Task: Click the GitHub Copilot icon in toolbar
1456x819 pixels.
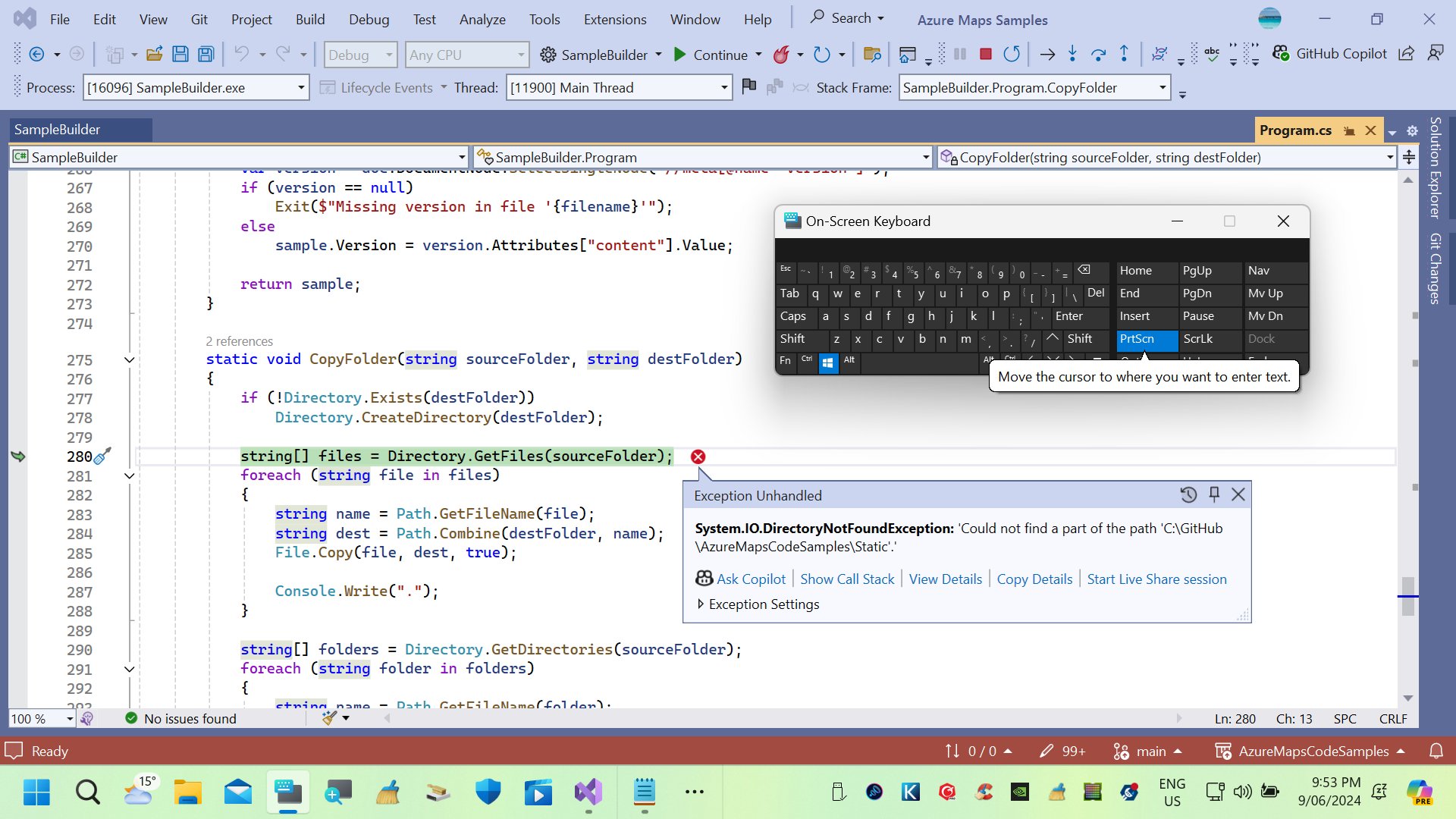Action: click(1282, 55)
